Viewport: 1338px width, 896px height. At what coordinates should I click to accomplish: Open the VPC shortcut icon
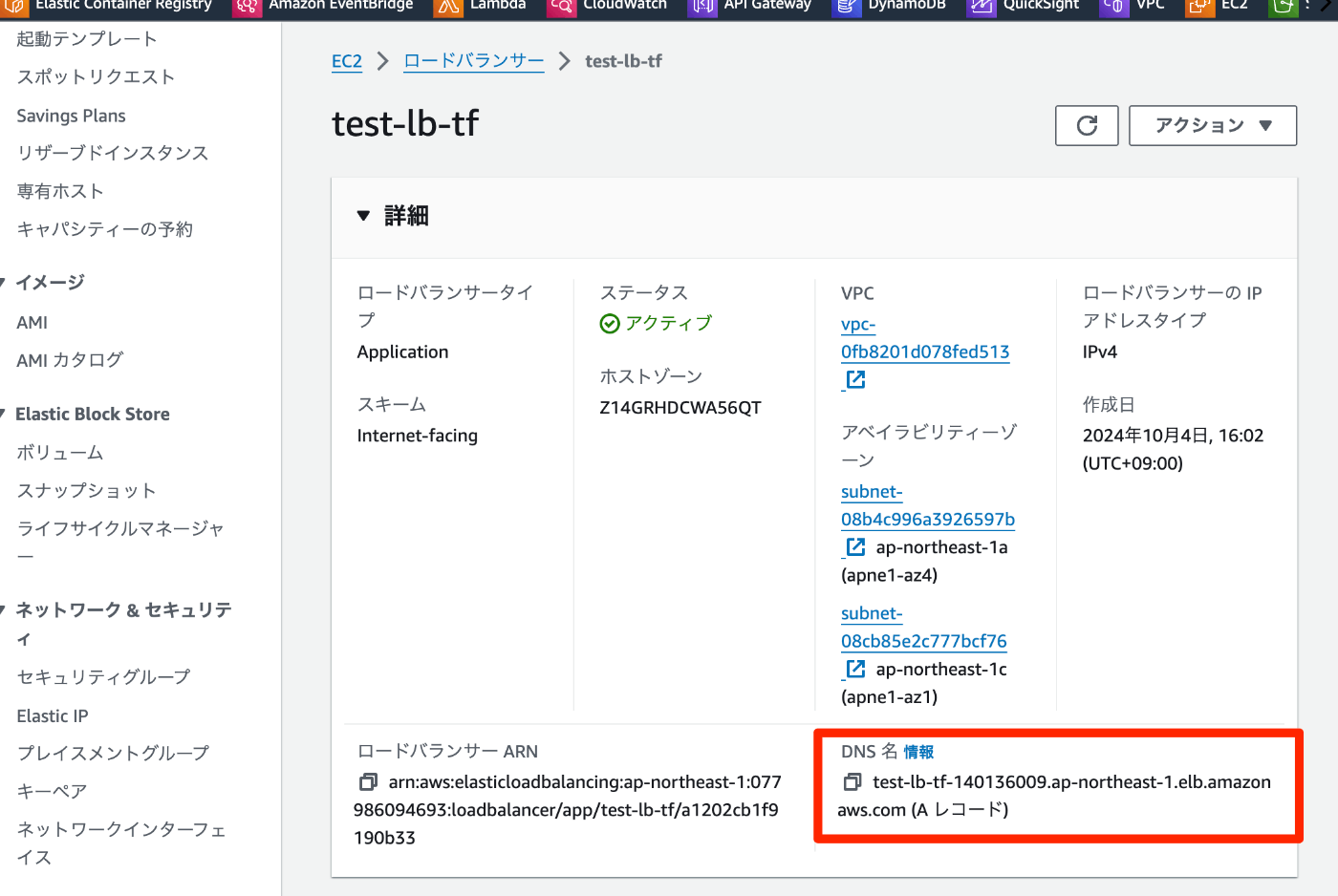pos(1113,8)
